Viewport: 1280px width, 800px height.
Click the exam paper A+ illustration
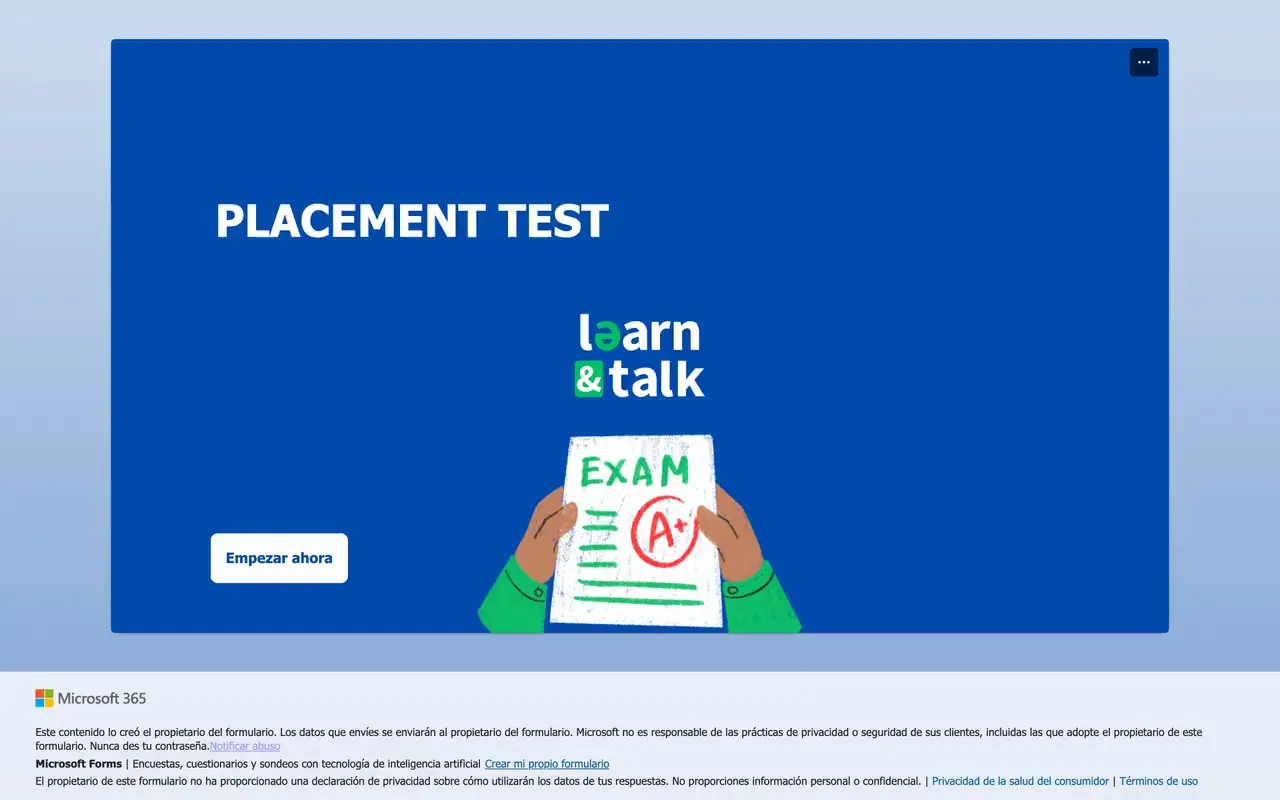click(640, 532)
